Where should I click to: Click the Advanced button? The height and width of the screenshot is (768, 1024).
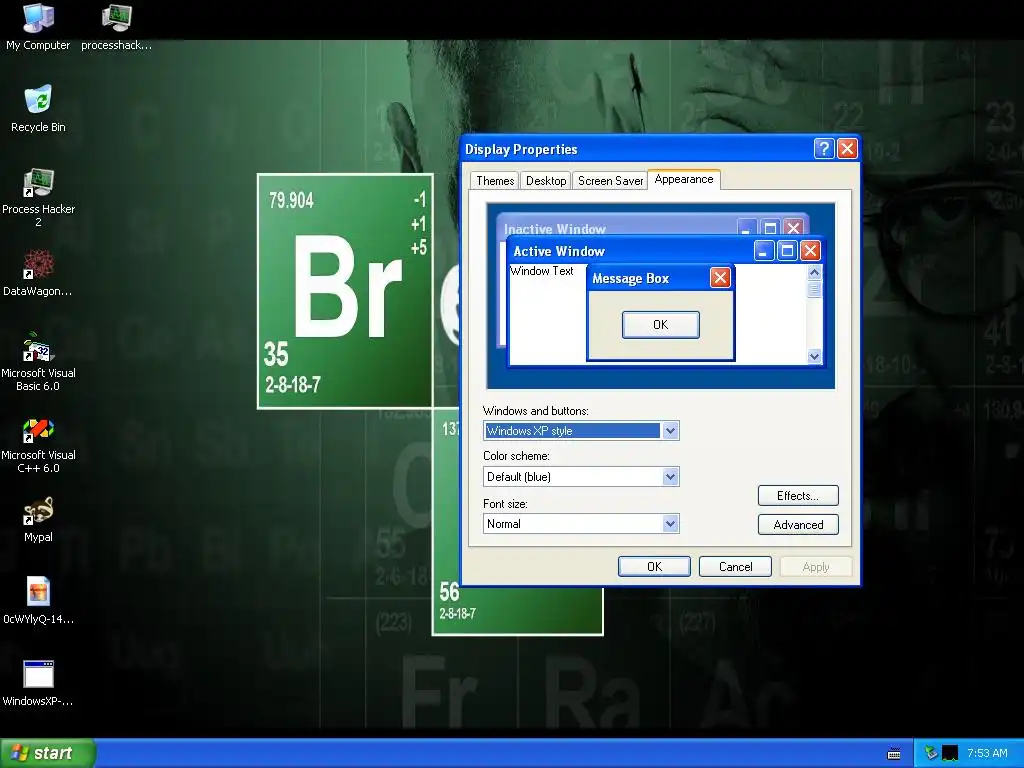(x=798, y=524)
